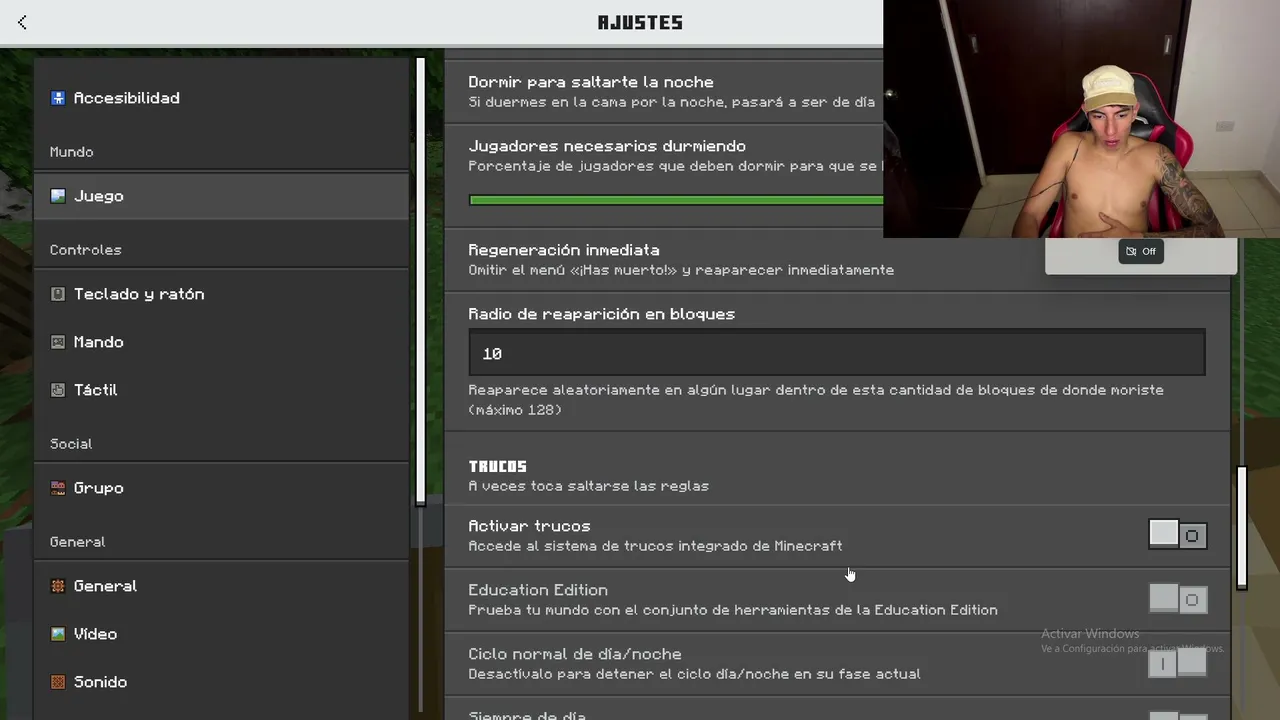
Task: Click the "Social" section heading
Action: click(71, 444)
